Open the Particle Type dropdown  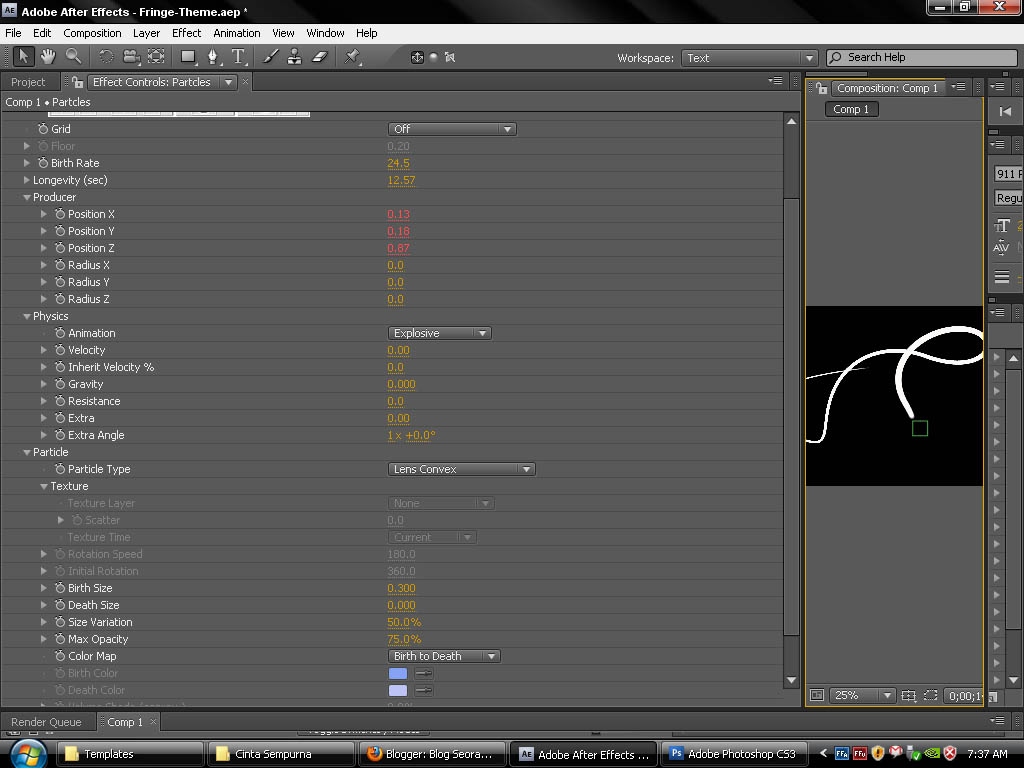pyautogui.click(x=462, y=469)
